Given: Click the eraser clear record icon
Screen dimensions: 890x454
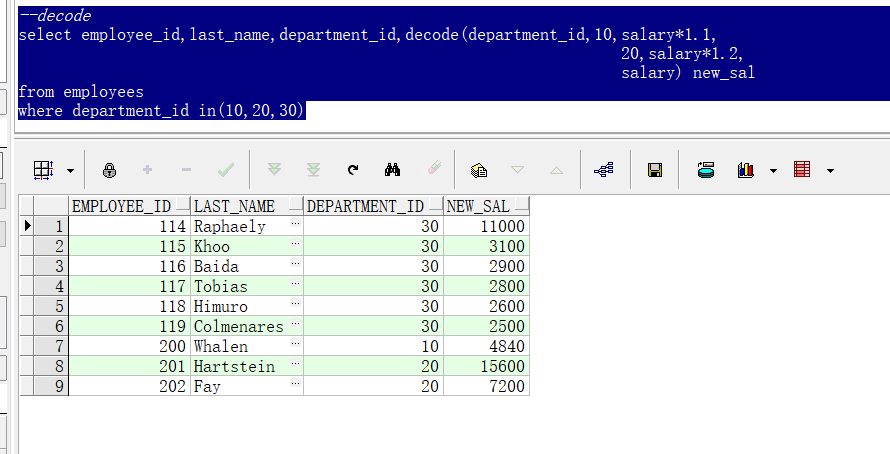Looking at the screenshot, I should (434, 168).
